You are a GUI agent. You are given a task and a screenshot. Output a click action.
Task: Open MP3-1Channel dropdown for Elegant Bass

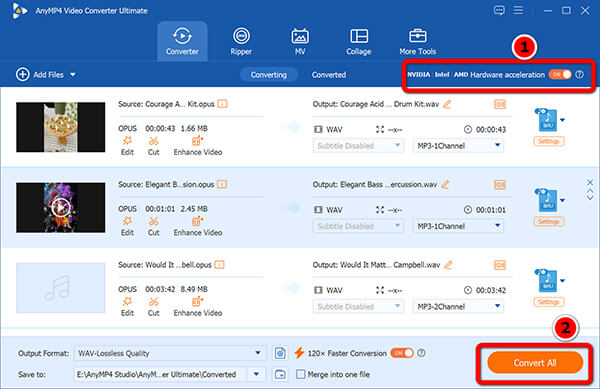458,226
